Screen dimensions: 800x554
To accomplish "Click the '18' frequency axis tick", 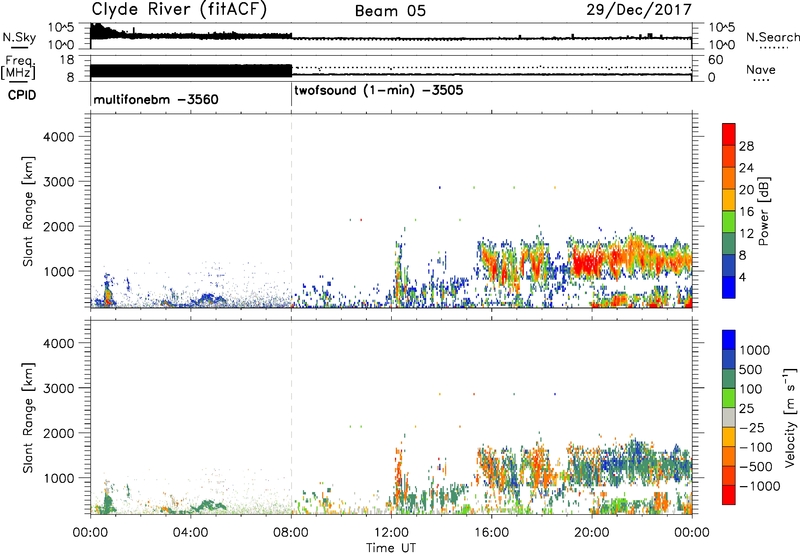I will (x=67, y=60).
